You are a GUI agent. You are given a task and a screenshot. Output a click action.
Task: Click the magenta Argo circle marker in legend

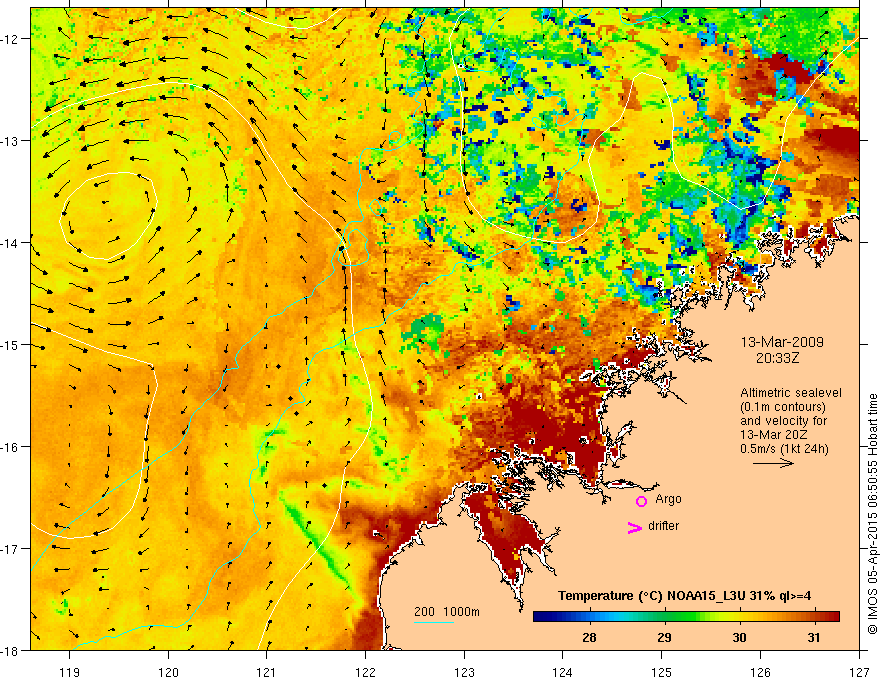[641, 501]
